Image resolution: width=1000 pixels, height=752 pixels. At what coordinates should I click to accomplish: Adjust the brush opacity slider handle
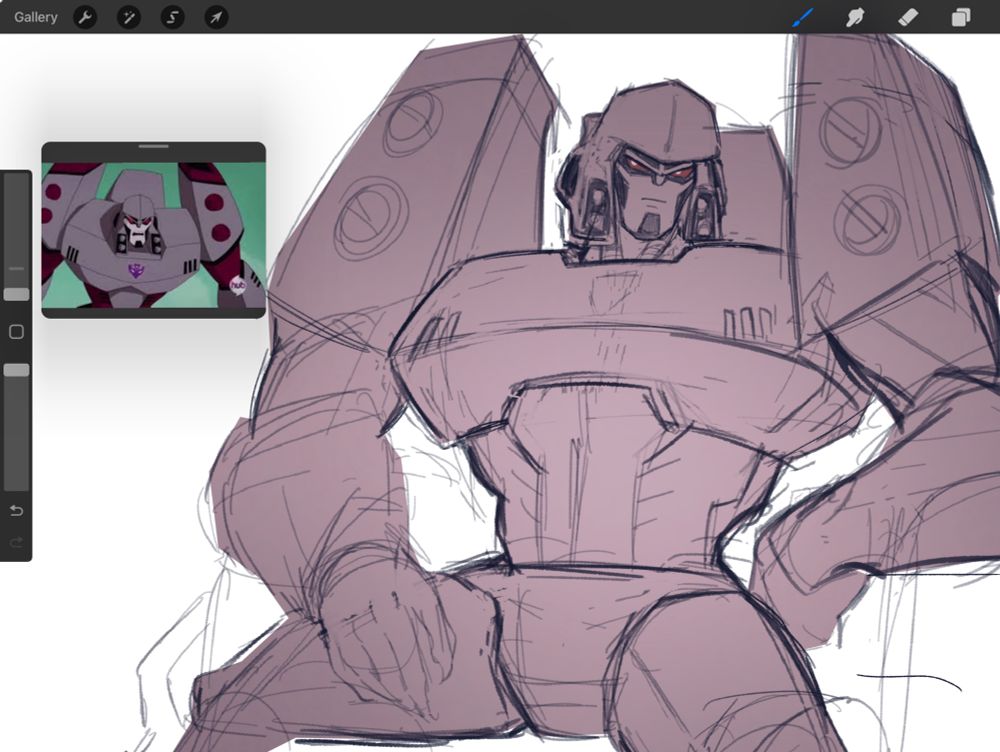coord(17,370)
